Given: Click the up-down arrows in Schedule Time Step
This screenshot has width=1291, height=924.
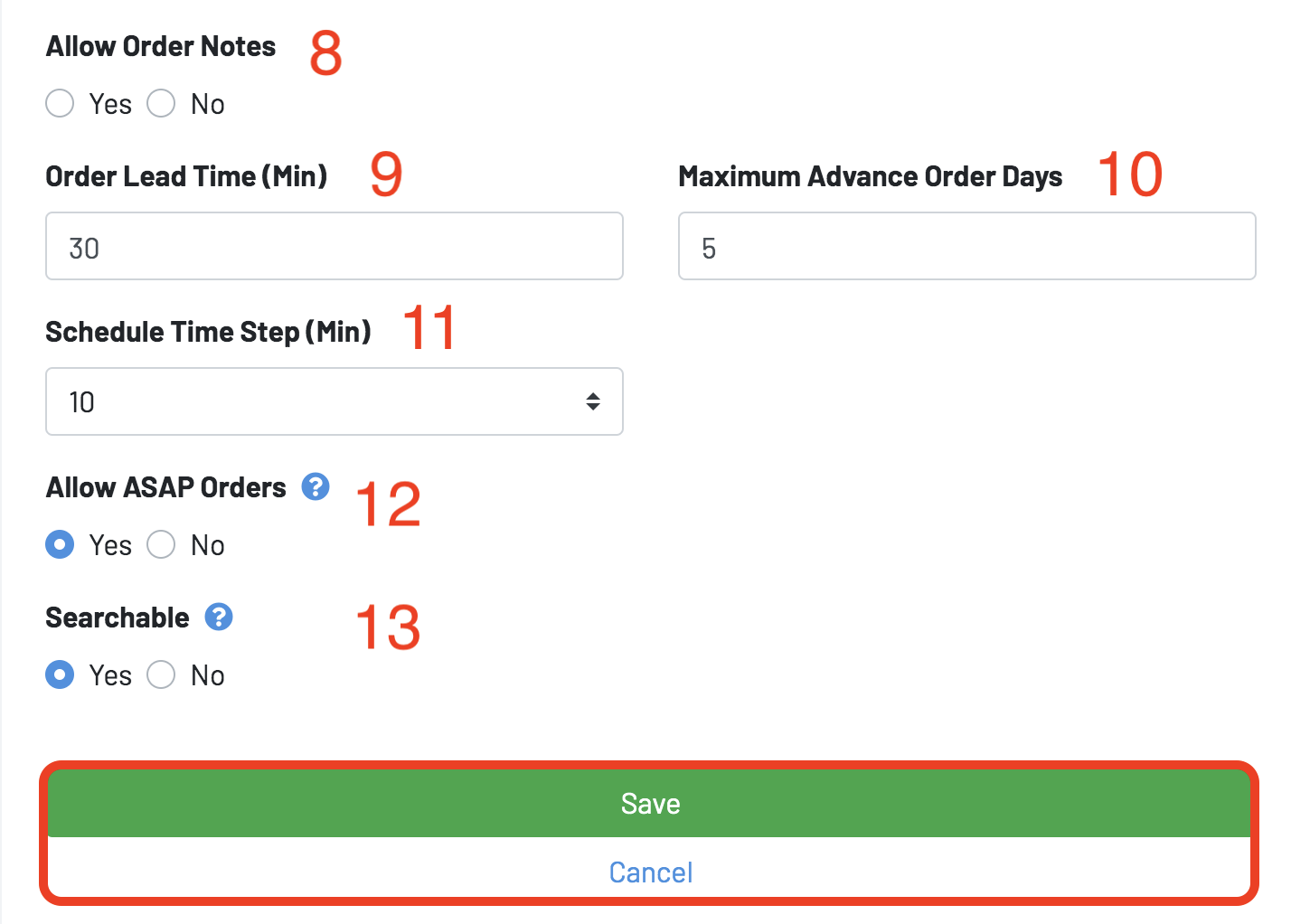Looking at the screenshot, I should click(593, 401).
